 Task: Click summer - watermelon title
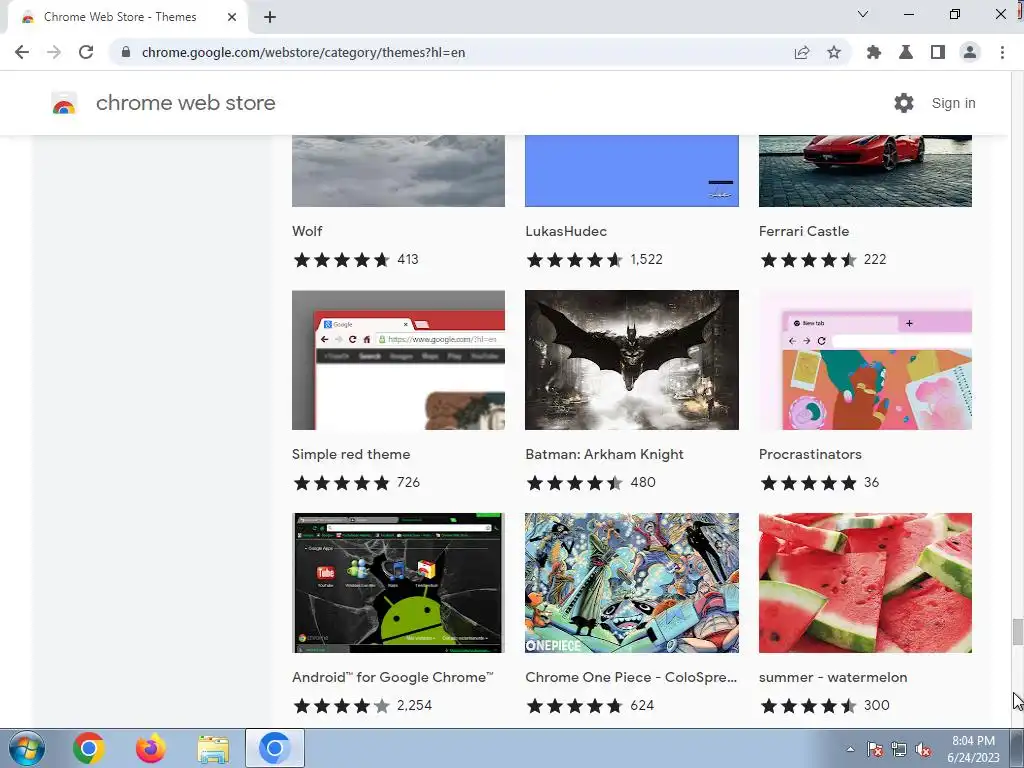click(x=833, y=677)
